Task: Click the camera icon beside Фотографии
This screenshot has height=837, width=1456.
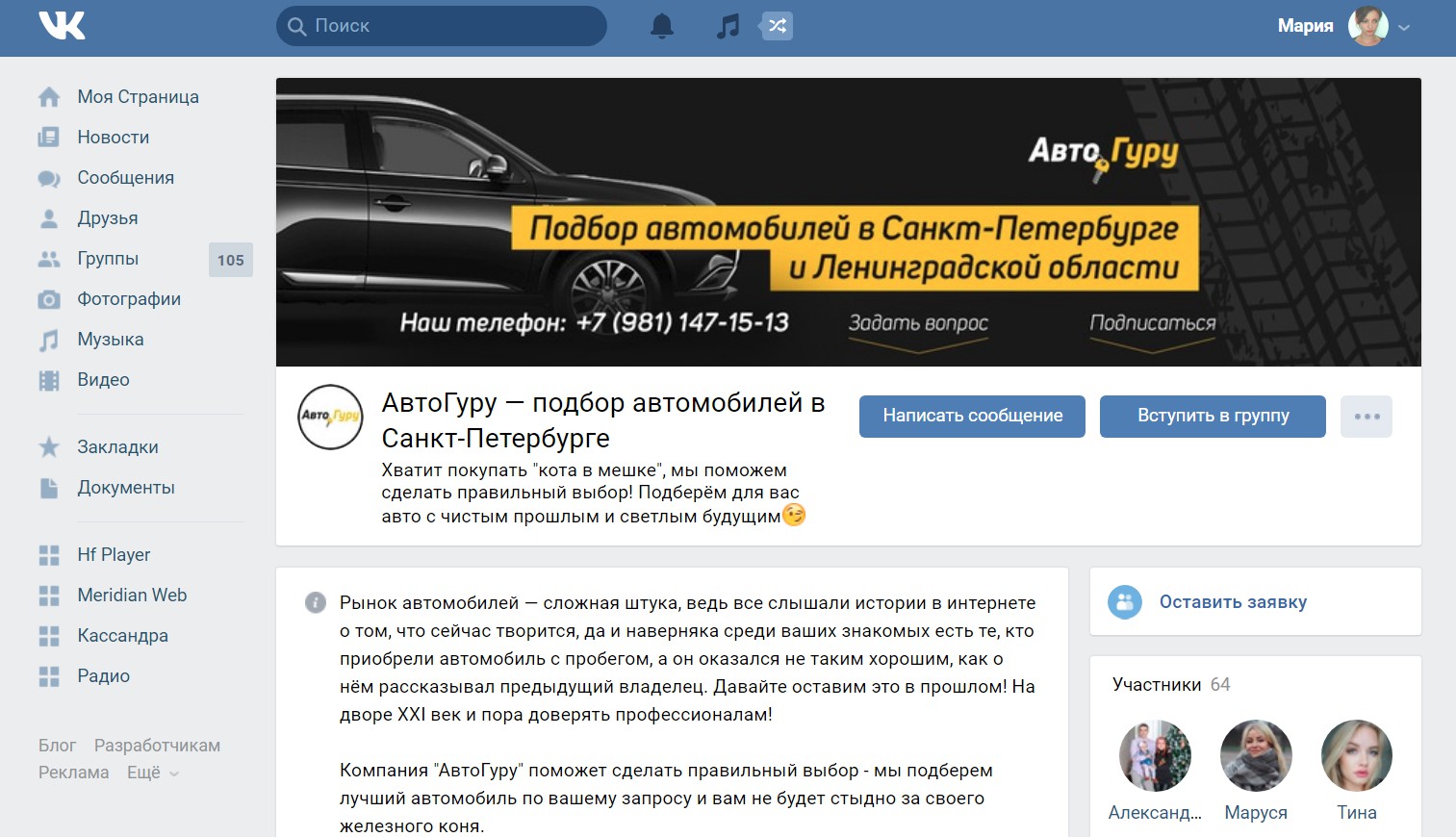Action: click(49, 299)
